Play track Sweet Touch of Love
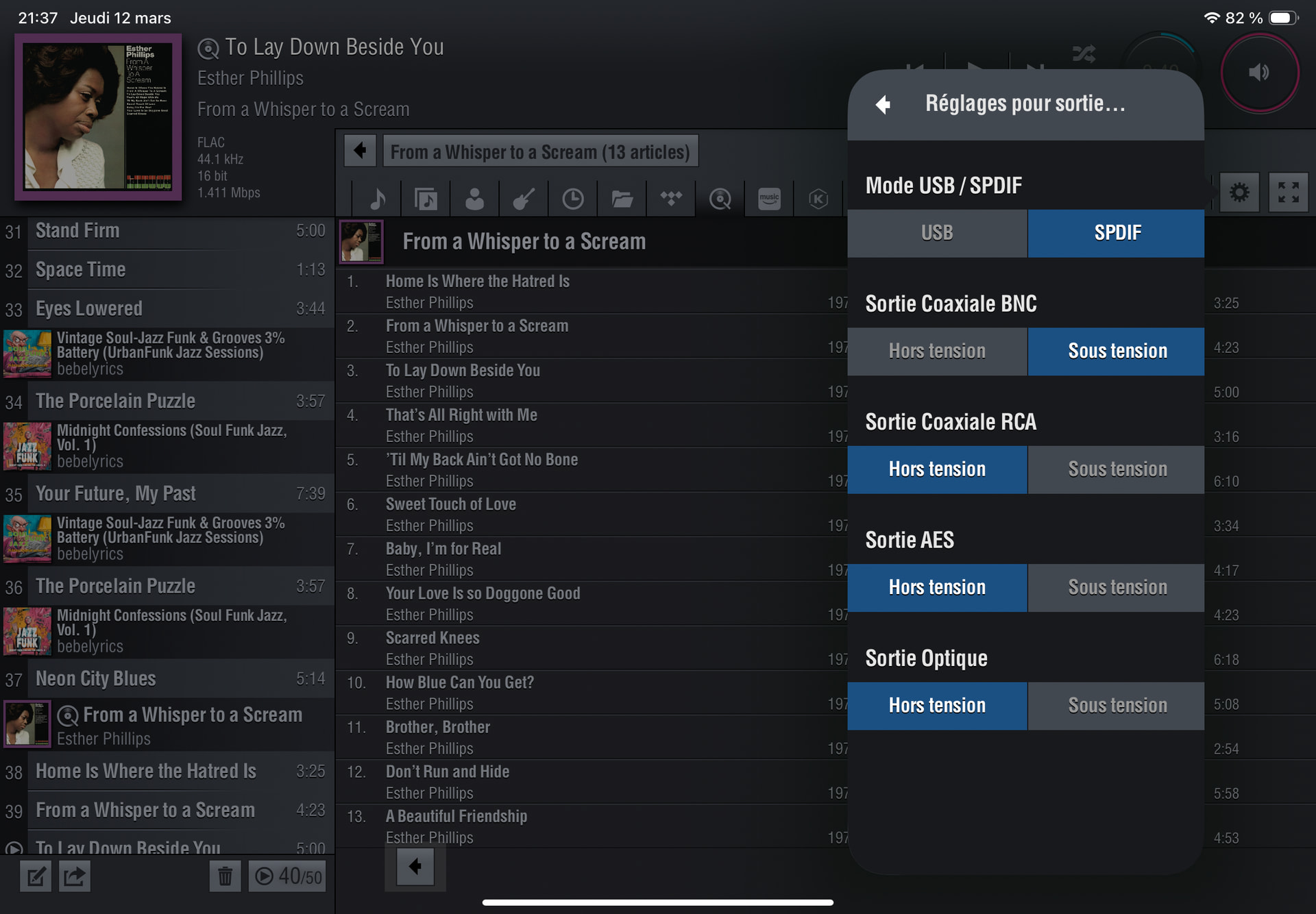1316x914 pixels. [x=451, y=505]
